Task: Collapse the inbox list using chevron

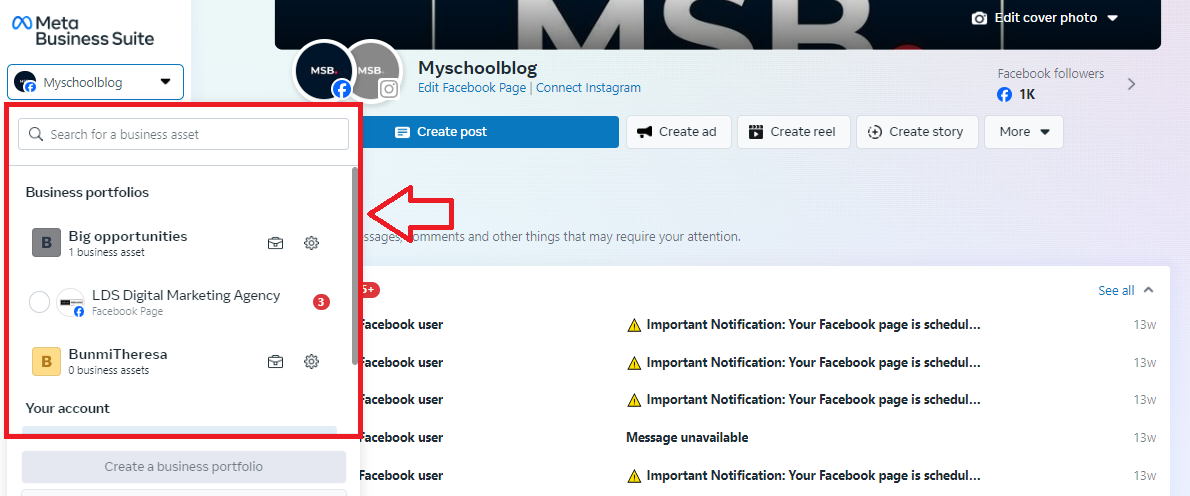Action: 1148,290
